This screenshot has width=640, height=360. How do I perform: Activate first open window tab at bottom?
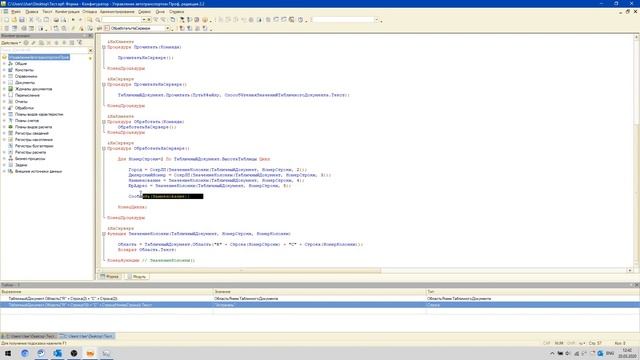(x=29, y=336)
